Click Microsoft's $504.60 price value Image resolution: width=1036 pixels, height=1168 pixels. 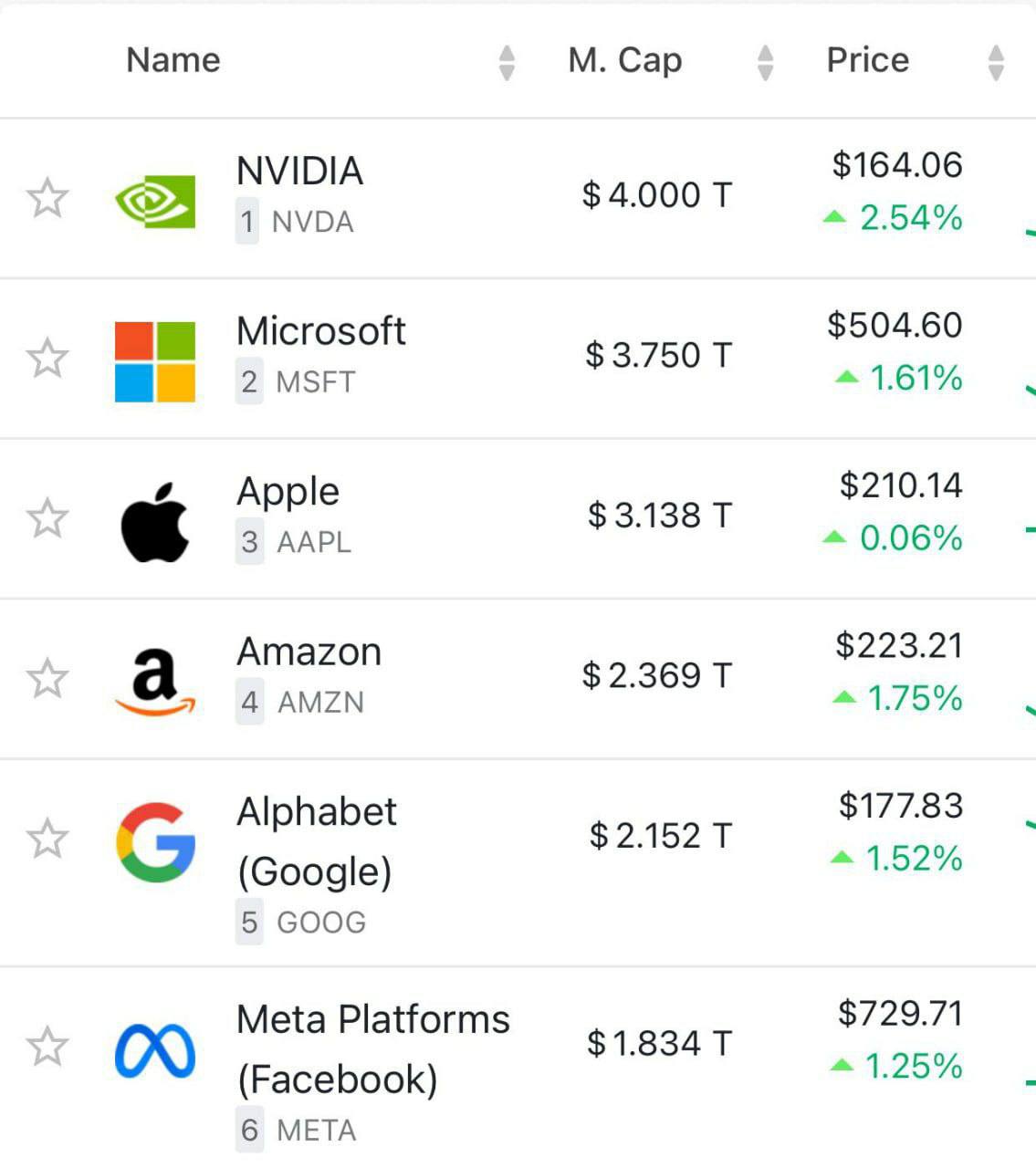point(895,325)
